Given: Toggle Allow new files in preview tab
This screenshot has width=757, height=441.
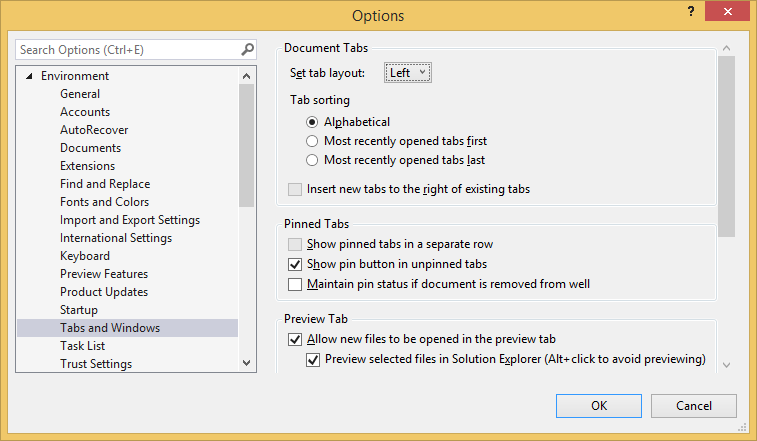Looking at the screenshot, I should coord(295,340).
